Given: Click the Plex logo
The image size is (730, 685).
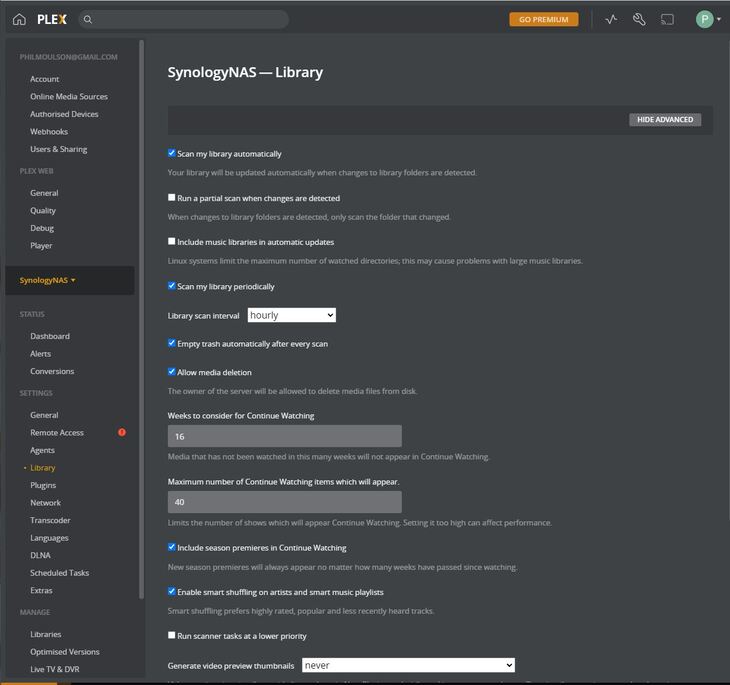Looking at the screenshot, I should pos(52,19).
